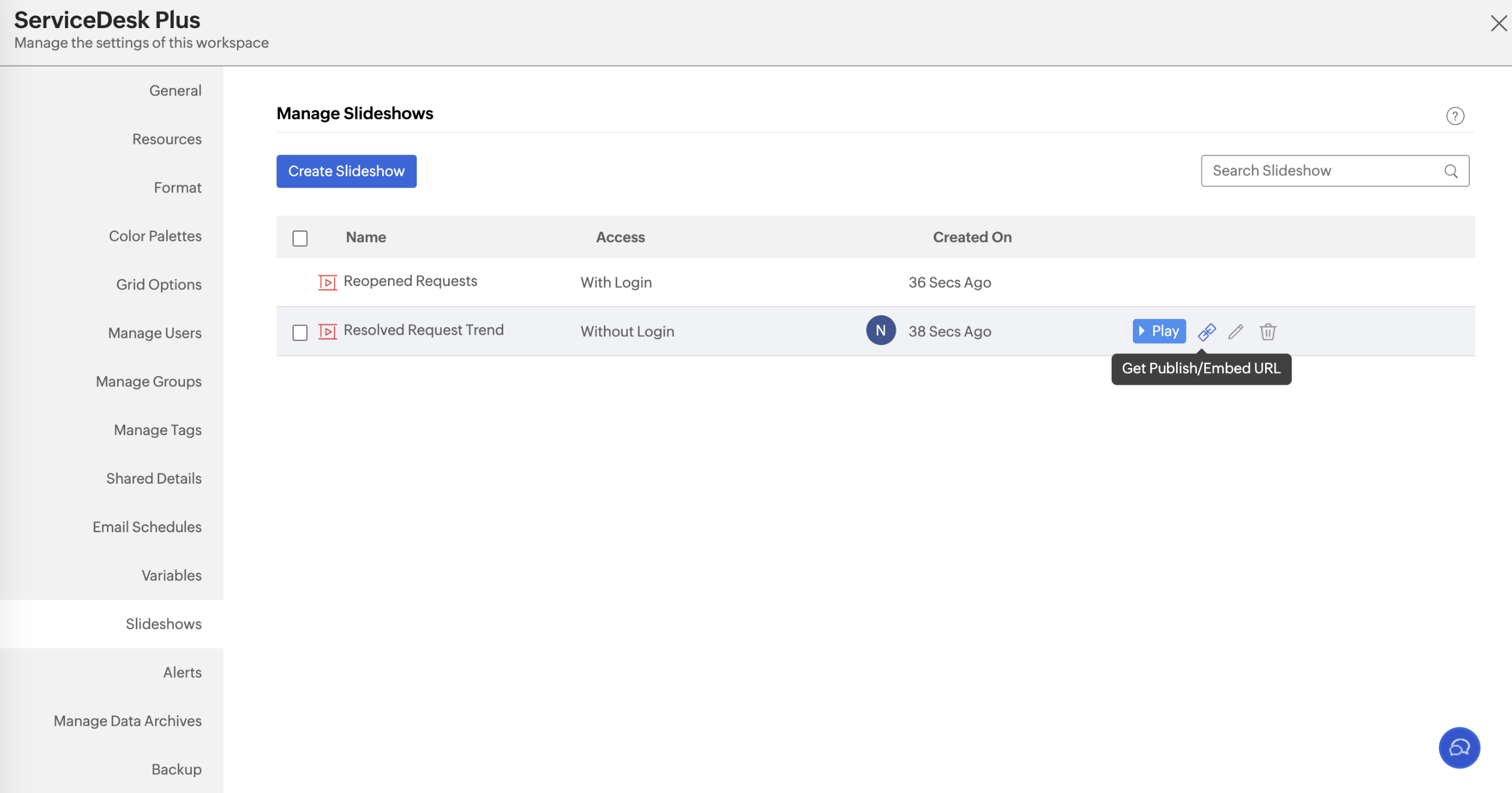Viewport: 1512px width, 793px height.
Task: Click the pencil edit icon for Resolved Request Trend
Action: [x=1236, y=332]
